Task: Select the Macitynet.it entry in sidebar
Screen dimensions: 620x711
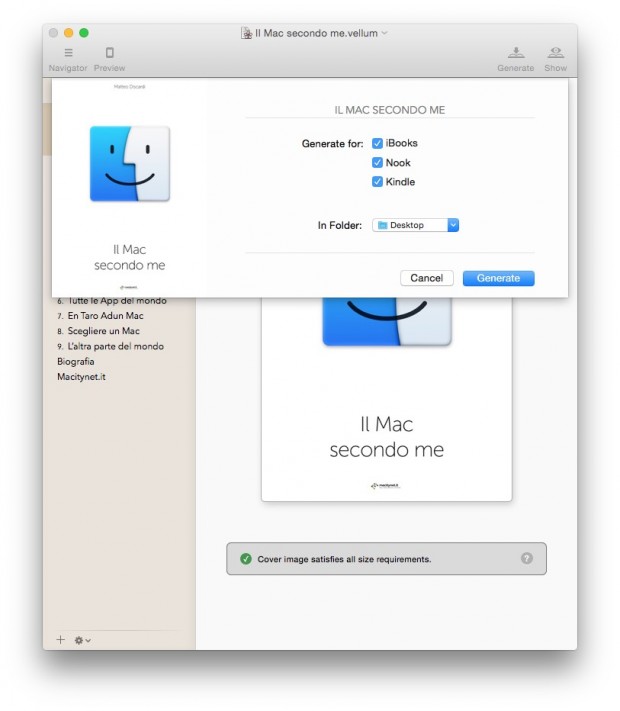Action: [x=81, y=377]
